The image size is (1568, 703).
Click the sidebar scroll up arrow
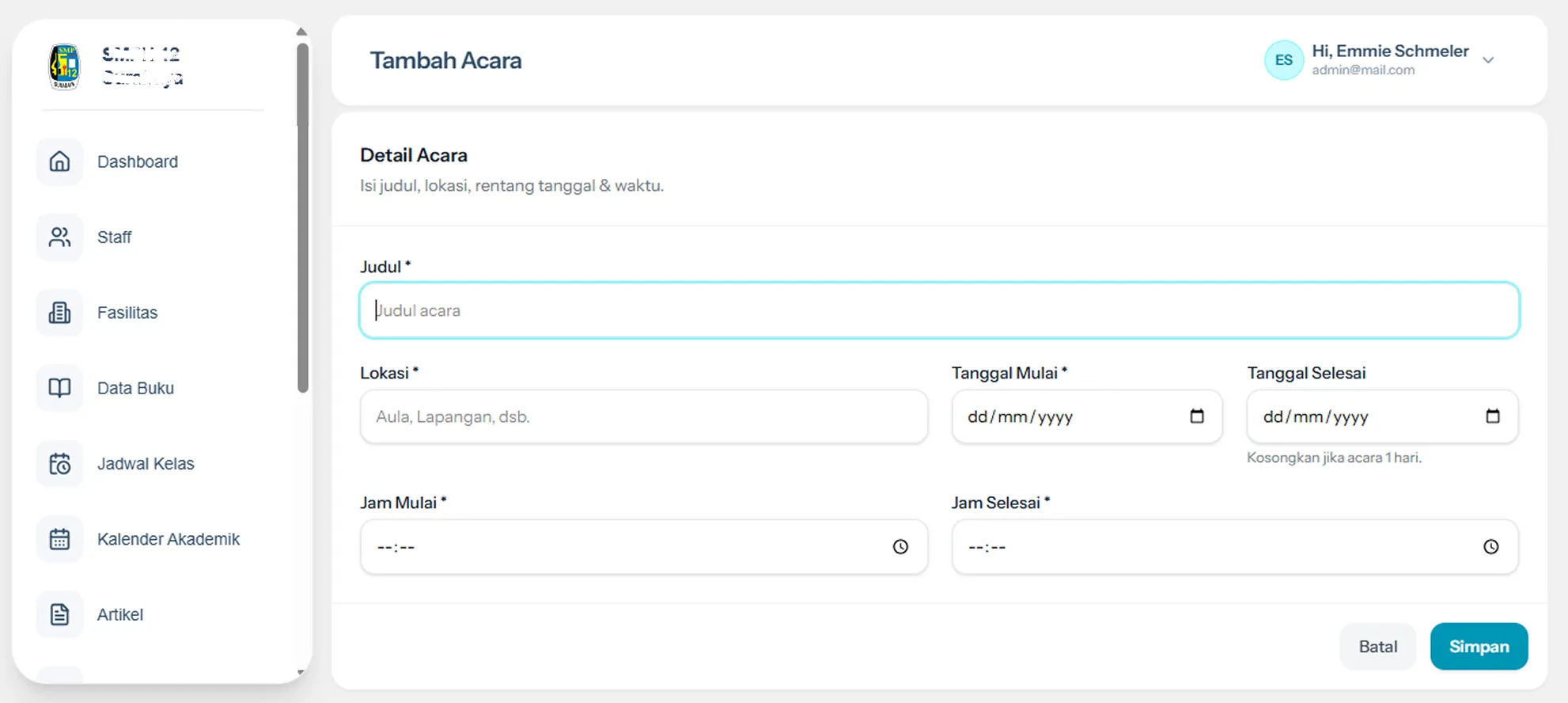pyautogui.click(x=301, y=32)
